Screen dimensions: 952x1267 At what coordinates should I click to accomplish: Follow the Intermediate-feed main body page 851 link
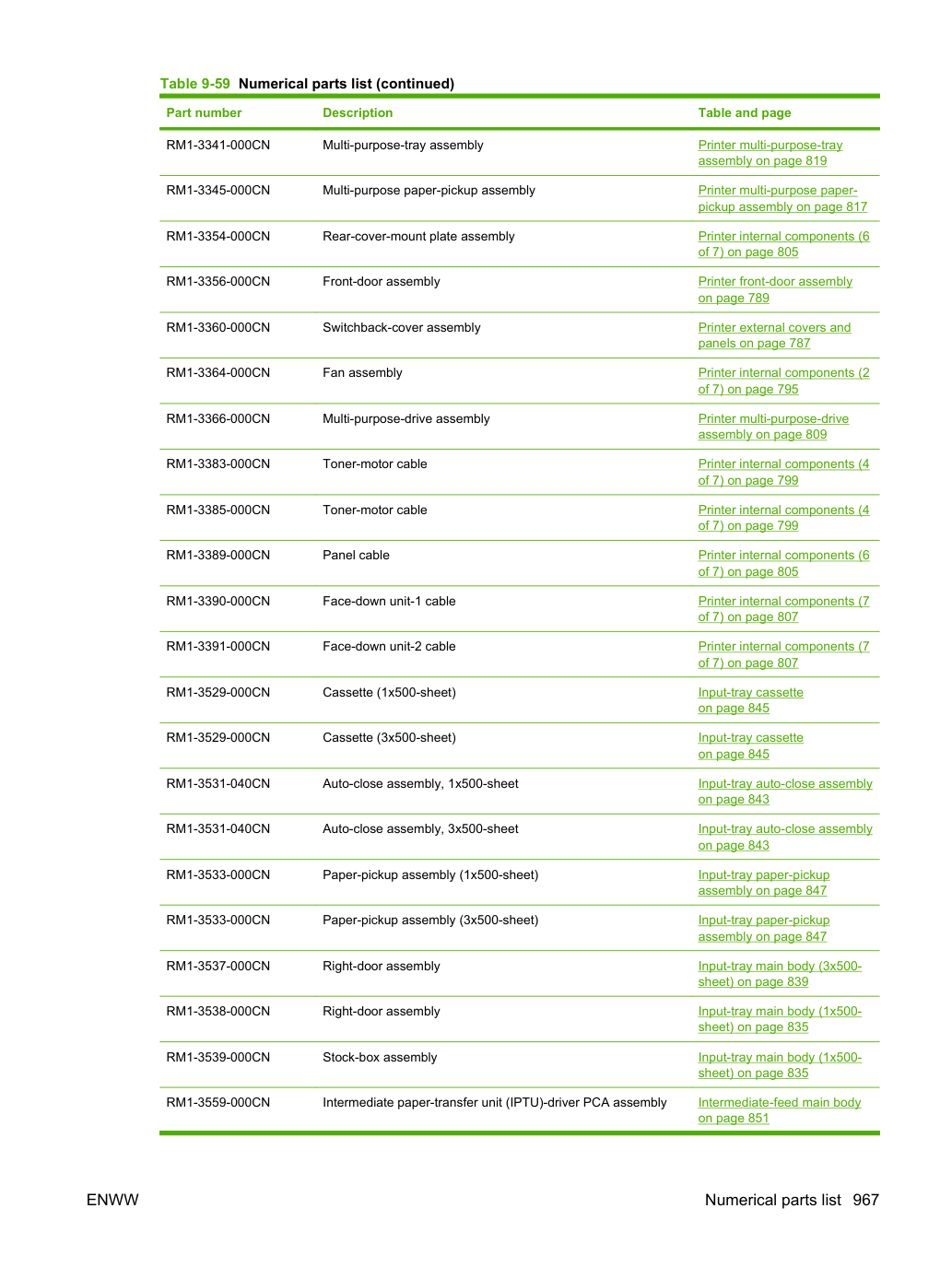779,1110
